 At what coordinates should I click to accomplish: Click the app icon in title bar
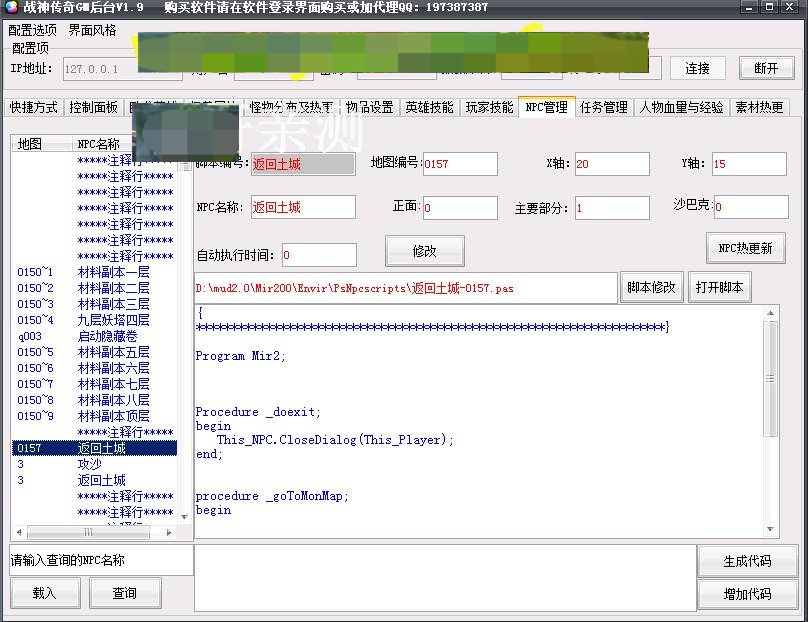click(11, 8)
